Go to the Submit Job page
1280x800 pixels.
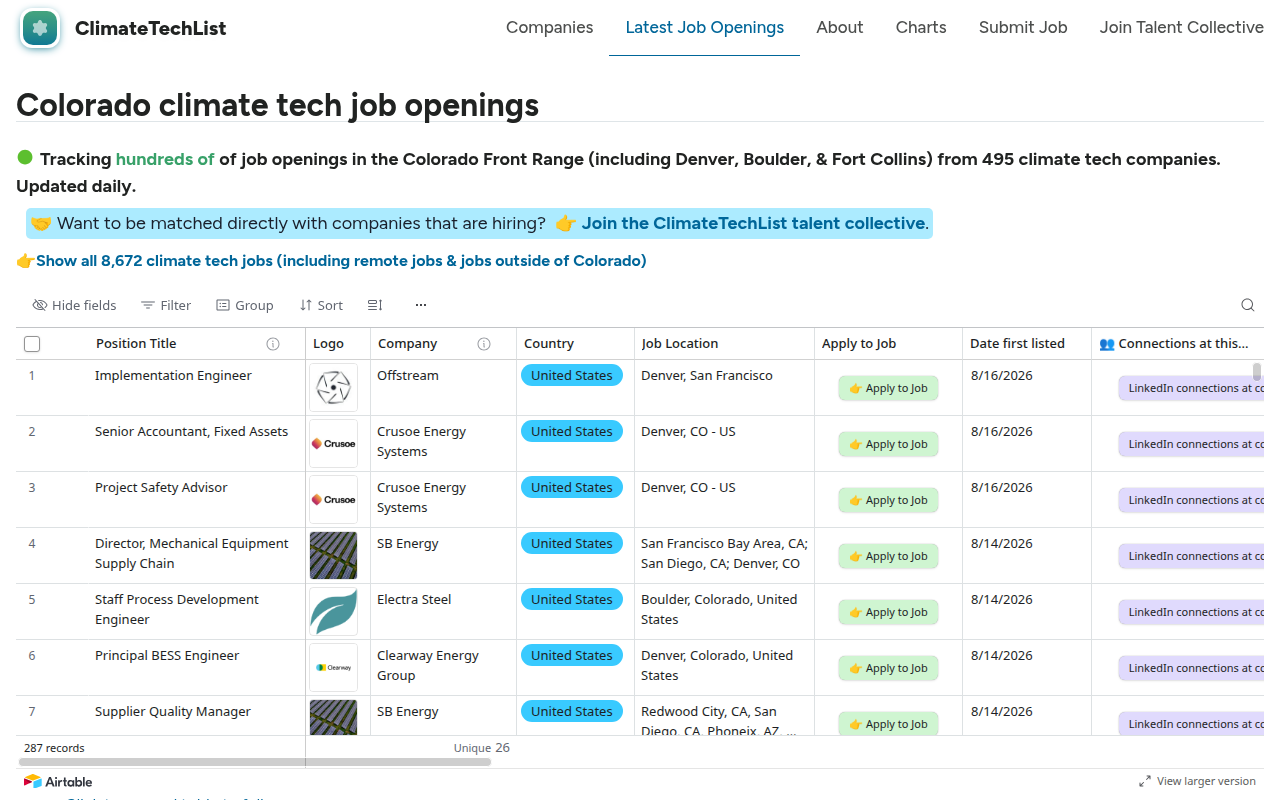1023,28
